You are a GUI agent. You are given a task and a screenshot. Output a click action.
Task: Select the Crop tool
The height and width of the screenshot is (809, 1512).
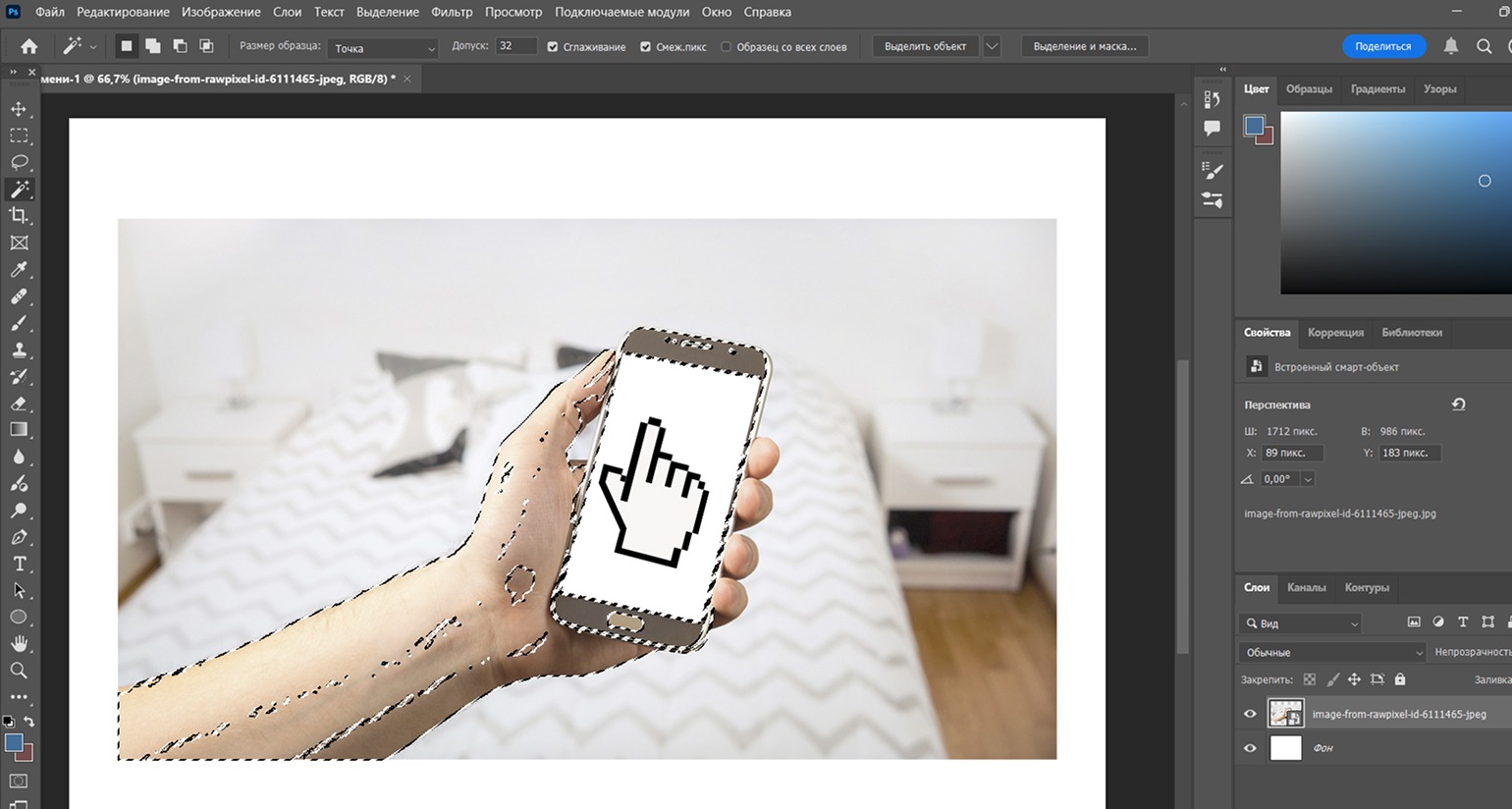19,216
